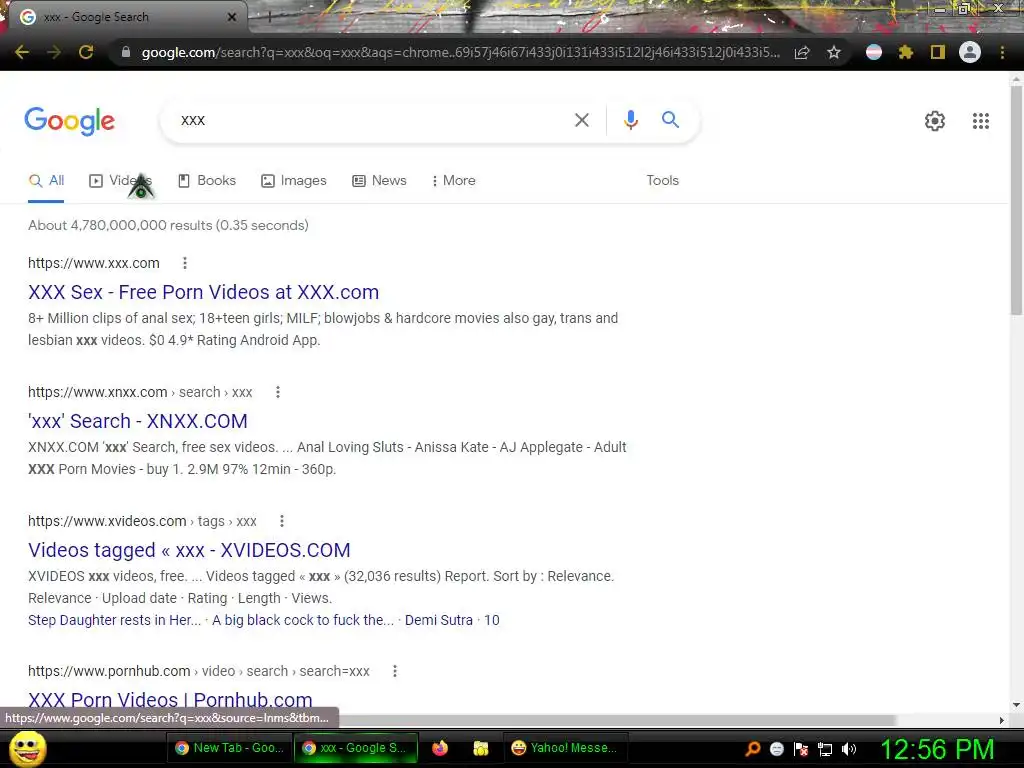Open the Extensions puzzle piece menu
1024x768 pixels.
point(906,52)
